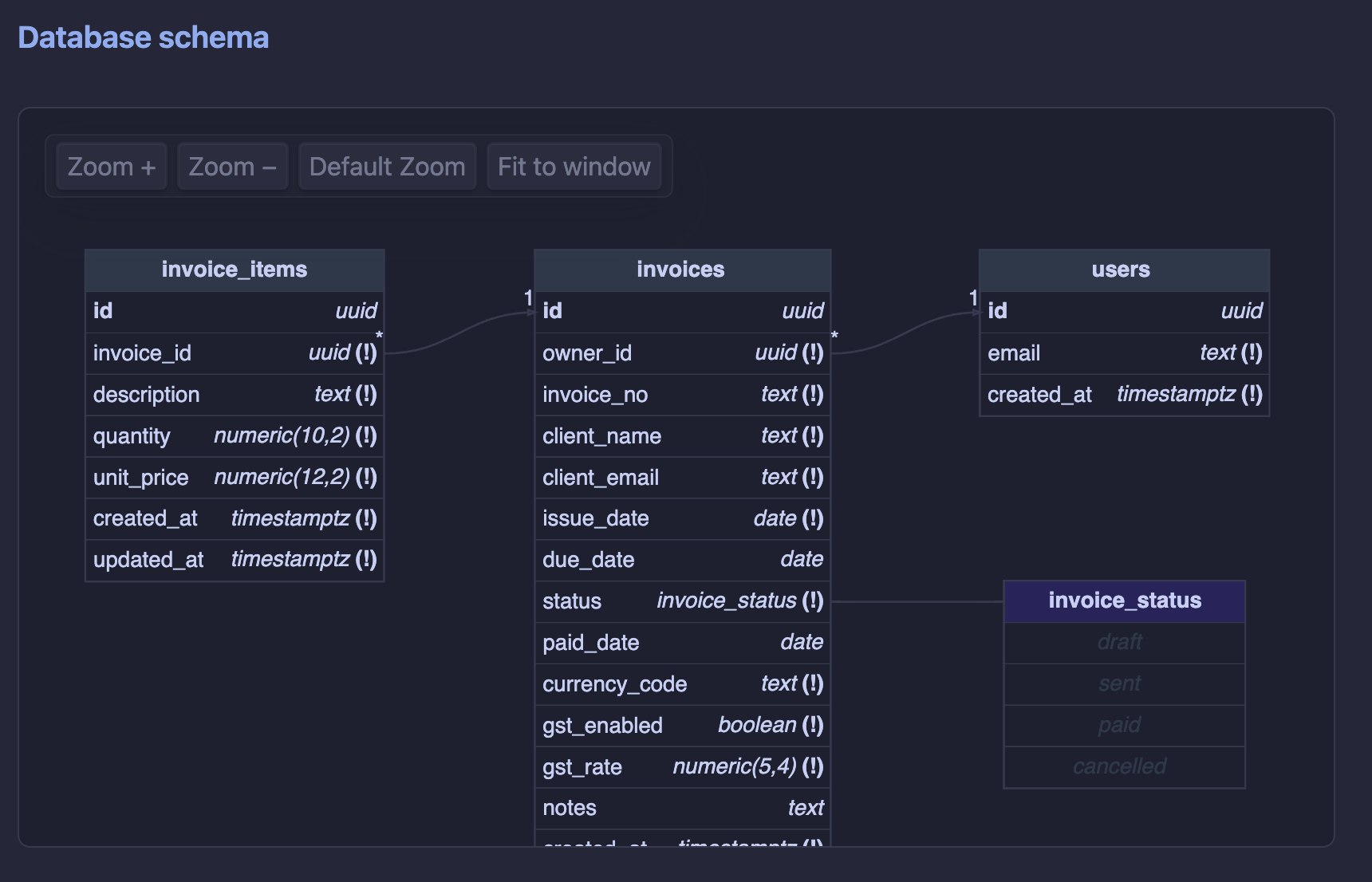The height and width of the screenshot is (882, 1372).
Task: Select the invoice_status enum header
Action: click(1124, 600)
